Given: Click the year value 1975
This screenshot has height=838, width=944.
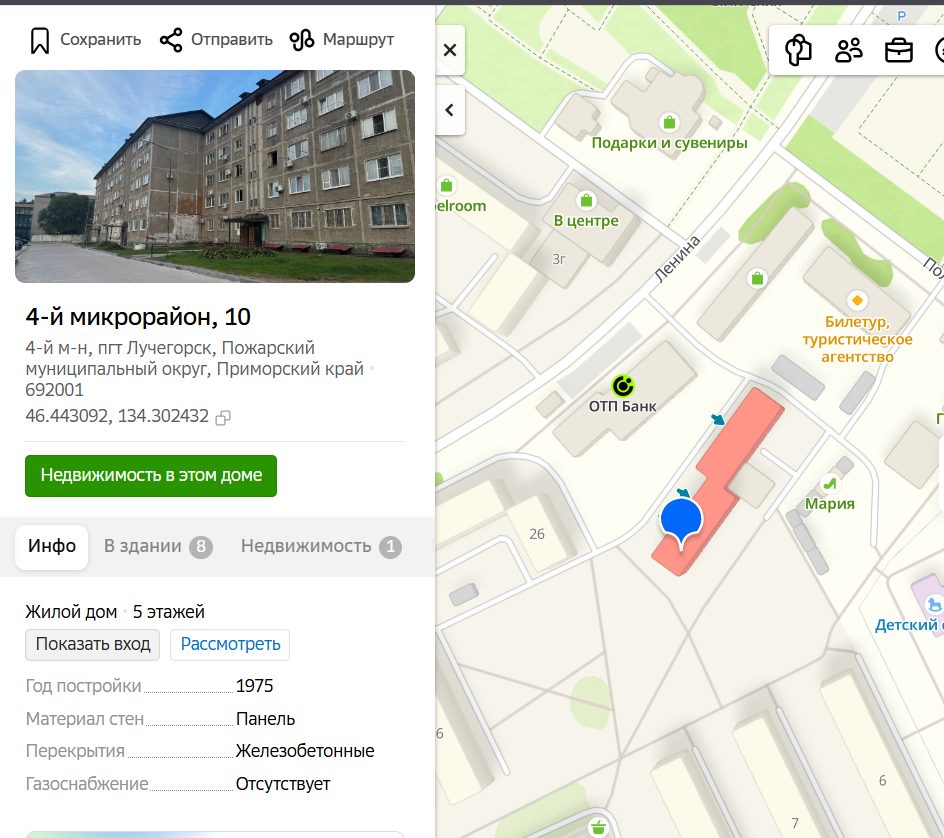Looking at the screenshot, I should click(x=254, y=686).
